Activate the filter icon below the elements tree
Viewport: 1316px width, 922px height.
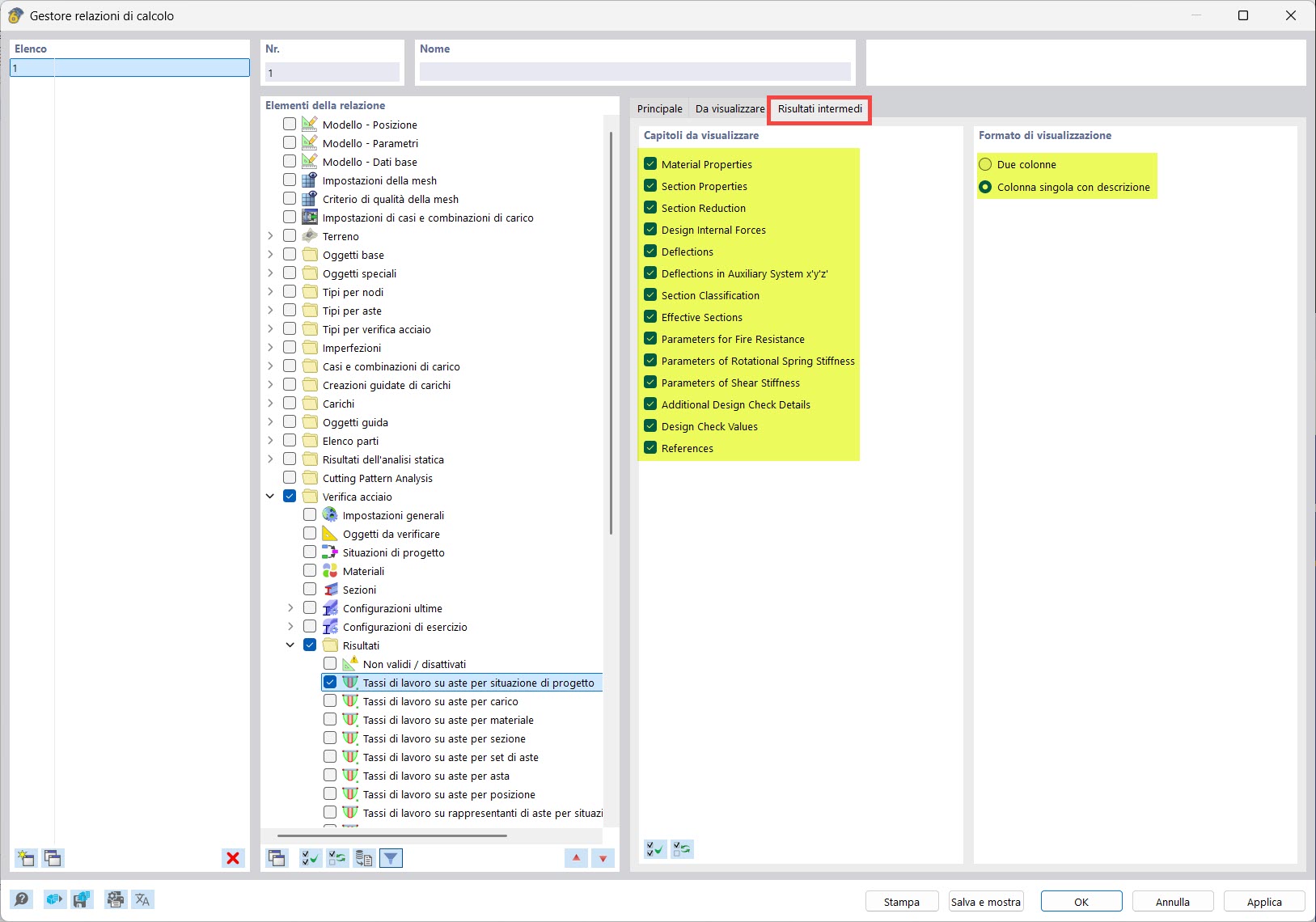click(x=391, y=858)
